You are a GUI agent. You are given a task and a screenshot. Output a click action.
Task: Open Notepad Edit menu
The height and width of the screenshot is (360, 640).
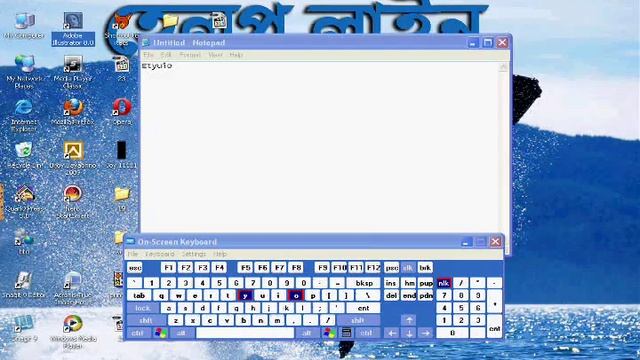tap(166, 55)
